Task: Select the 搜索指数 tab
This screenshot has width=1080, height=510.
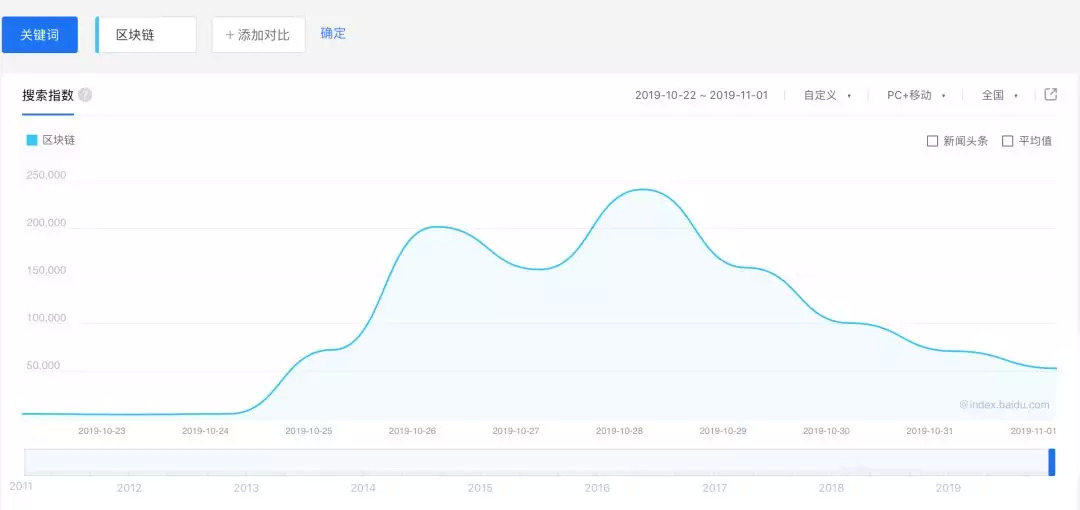Action: [48, 95]
